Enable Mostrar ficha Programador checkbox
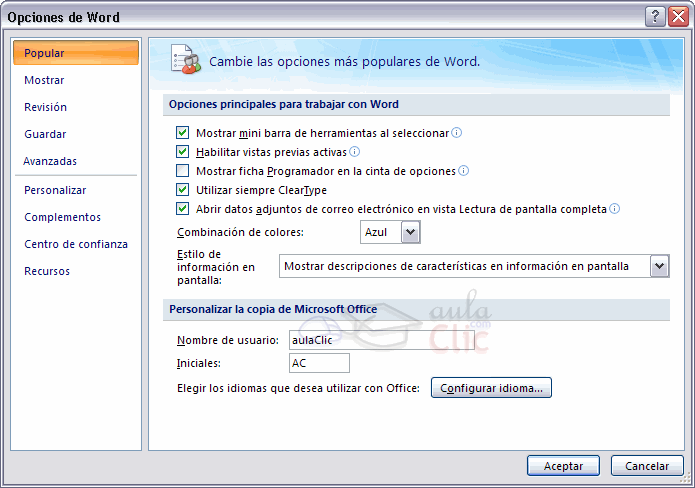Screen dimensions: 695x488 click(182, 171)
